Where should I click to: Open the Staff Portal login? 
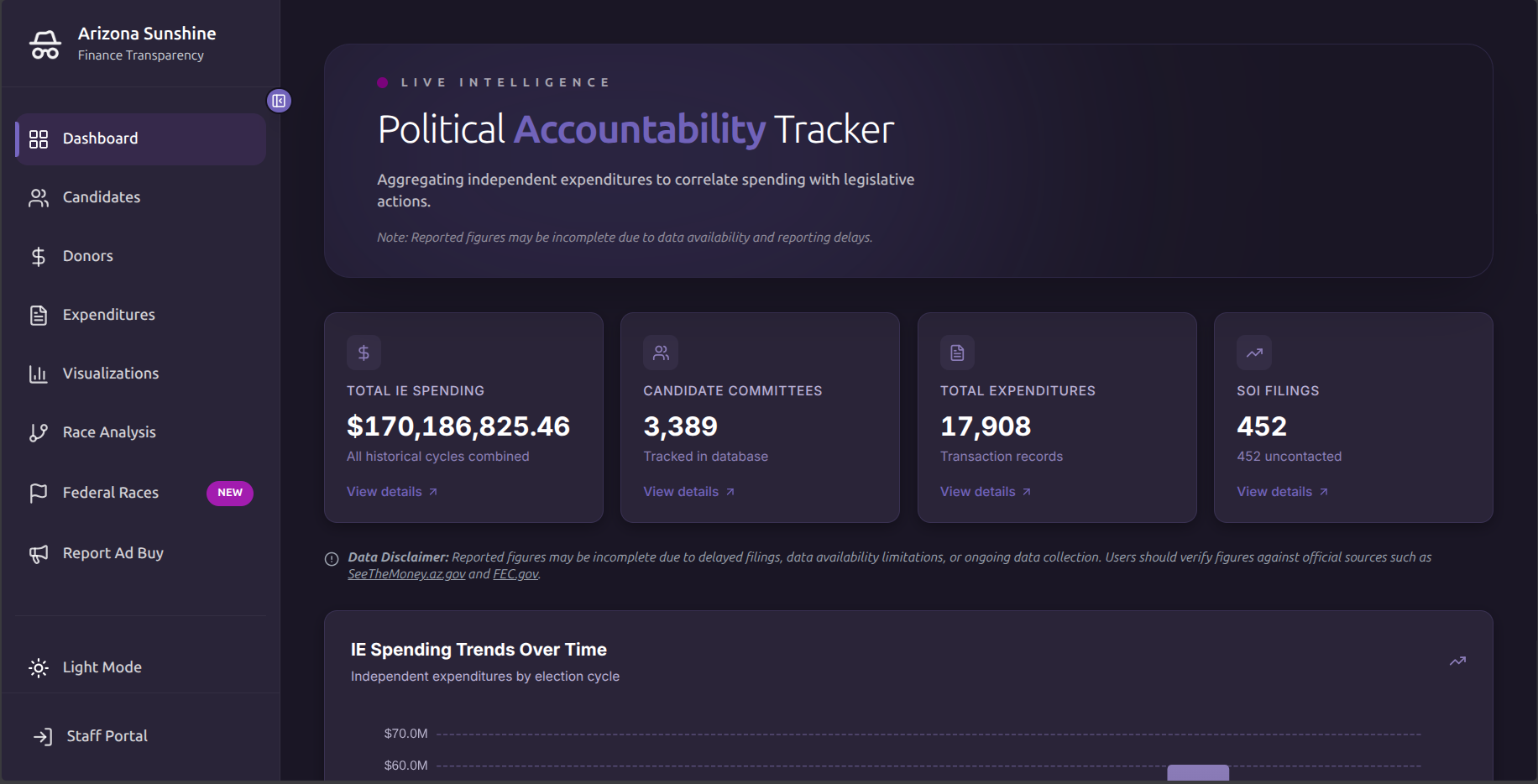point(106,736)
